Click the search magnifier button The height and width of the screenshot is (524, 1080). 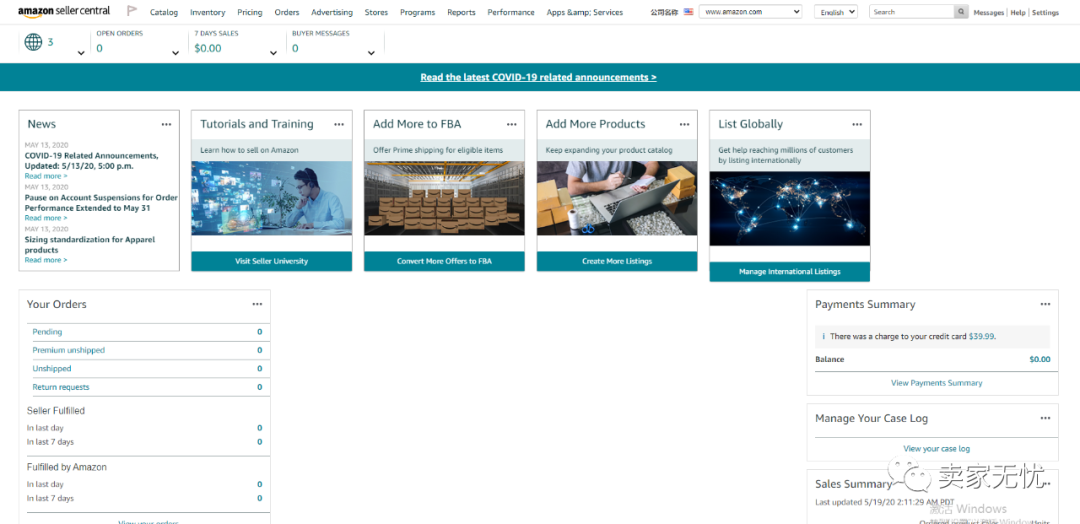pos(961,12)
